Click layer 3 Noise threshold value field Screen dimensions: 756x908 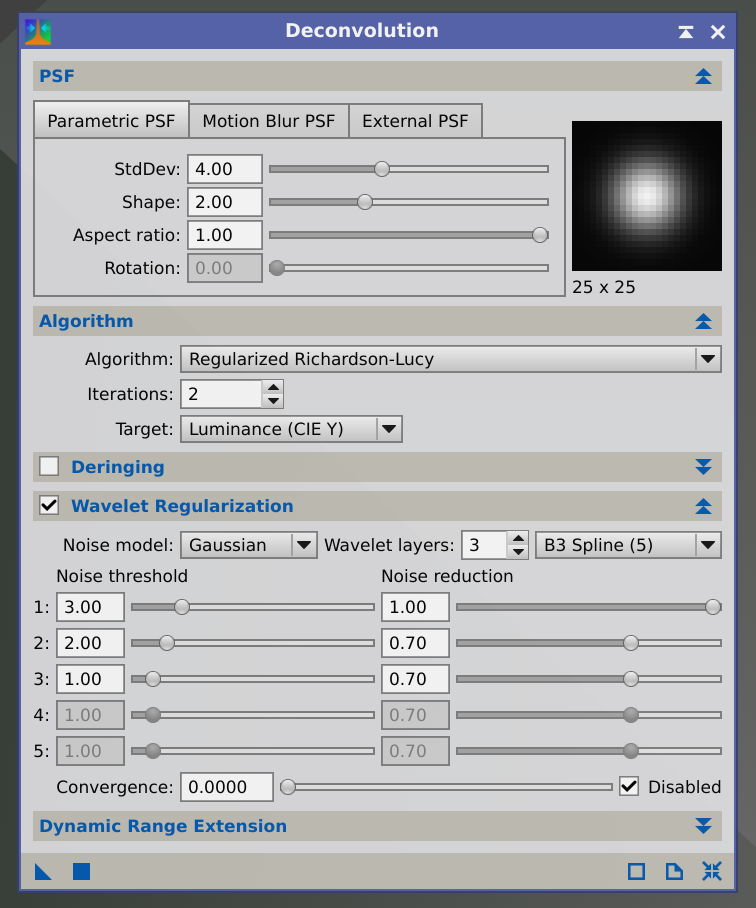(x=90, y=679)
